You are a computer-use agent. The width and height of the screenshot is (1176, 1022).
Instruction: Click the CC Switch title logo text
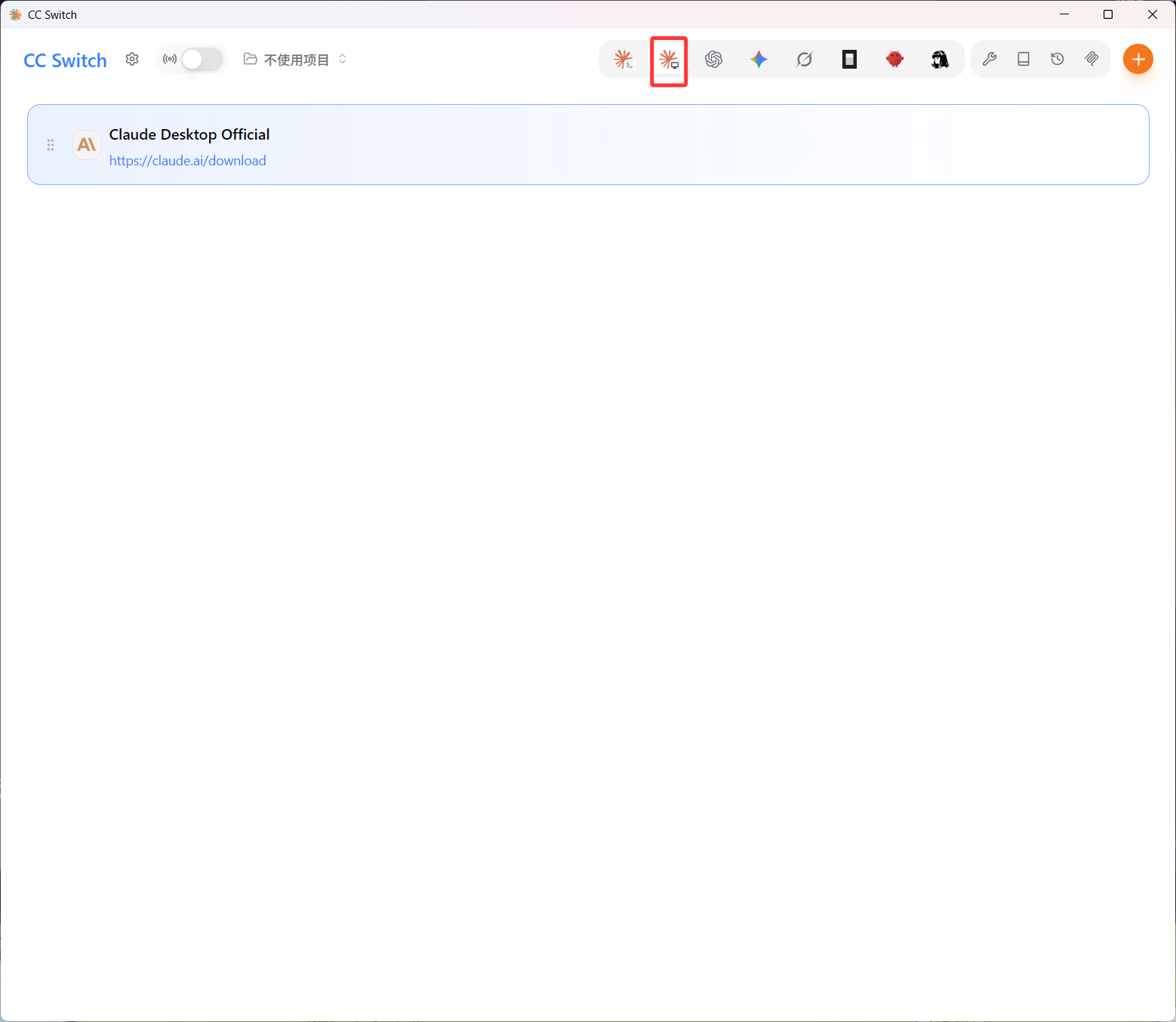point(65,60)
